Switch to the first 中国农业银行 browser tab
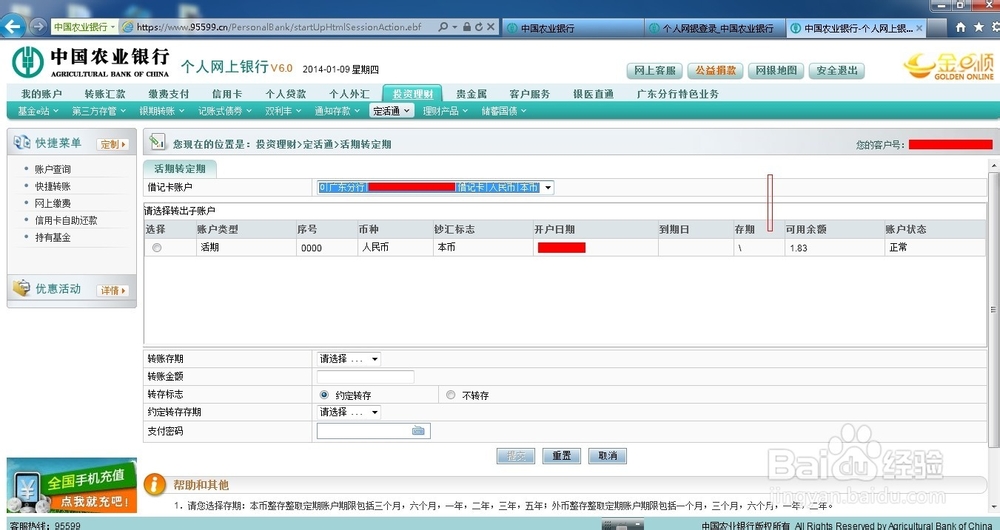This screenshot has width=1000, height=530. [573, 28]
